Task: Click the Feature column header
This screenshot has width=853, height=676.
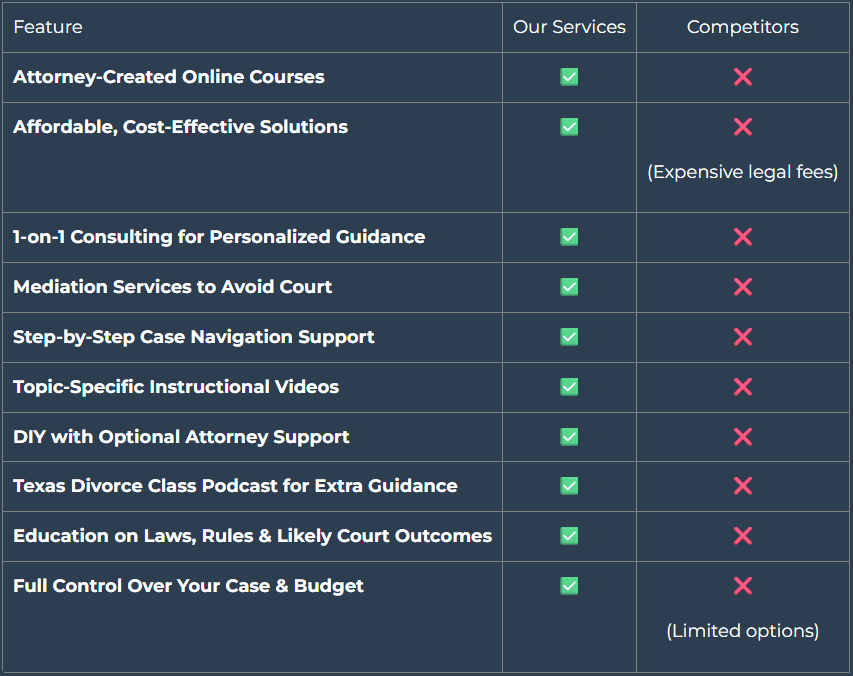Action: click(48, 27)
